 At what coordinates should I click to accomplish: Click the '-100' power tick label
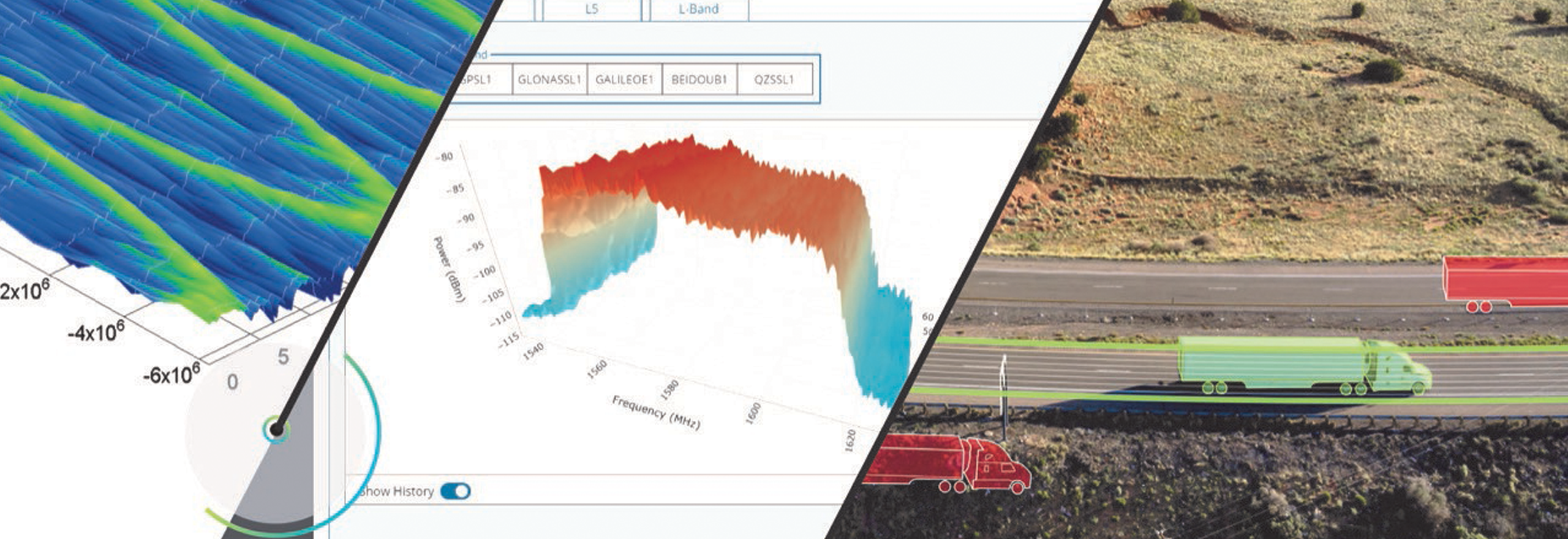coord(486,271)
